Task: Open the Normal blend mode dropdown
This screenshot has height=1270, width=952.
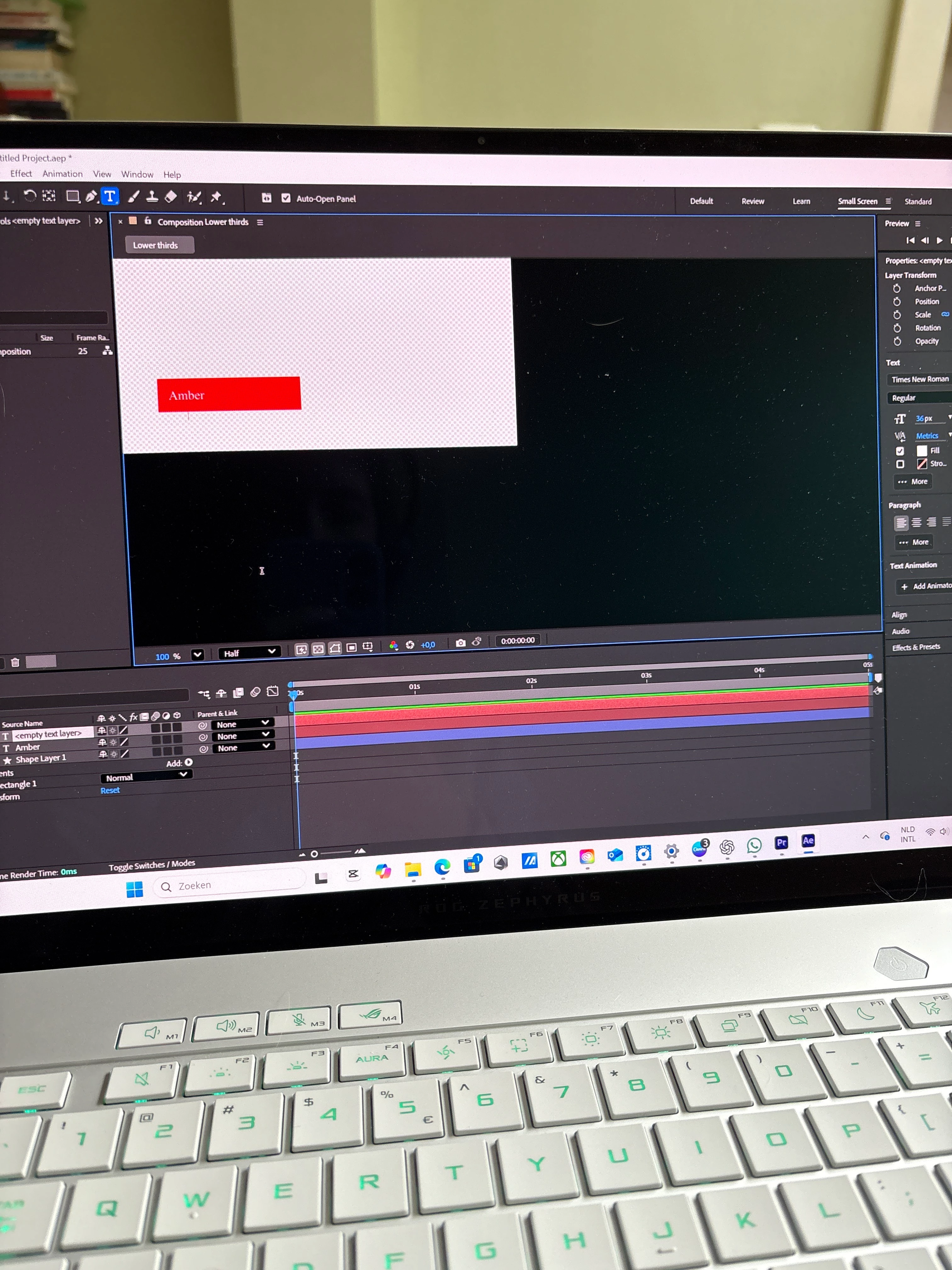Action: [146, 777]
